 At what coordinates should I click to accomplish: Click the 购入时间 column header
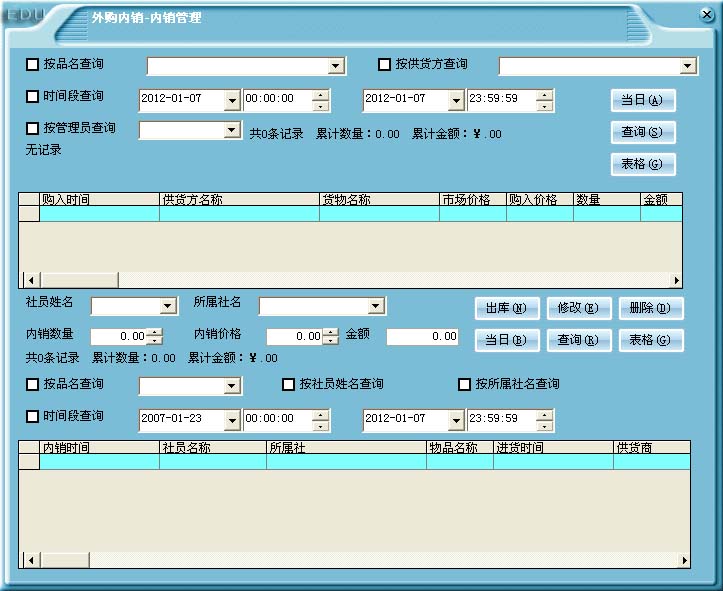(x=100, y=200)
